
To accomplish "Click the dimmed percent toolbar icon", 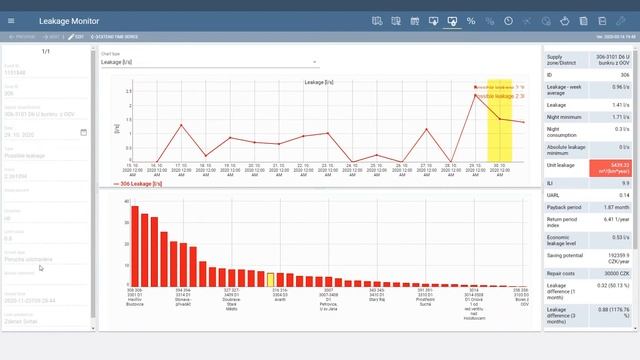I will coord(490,21).
